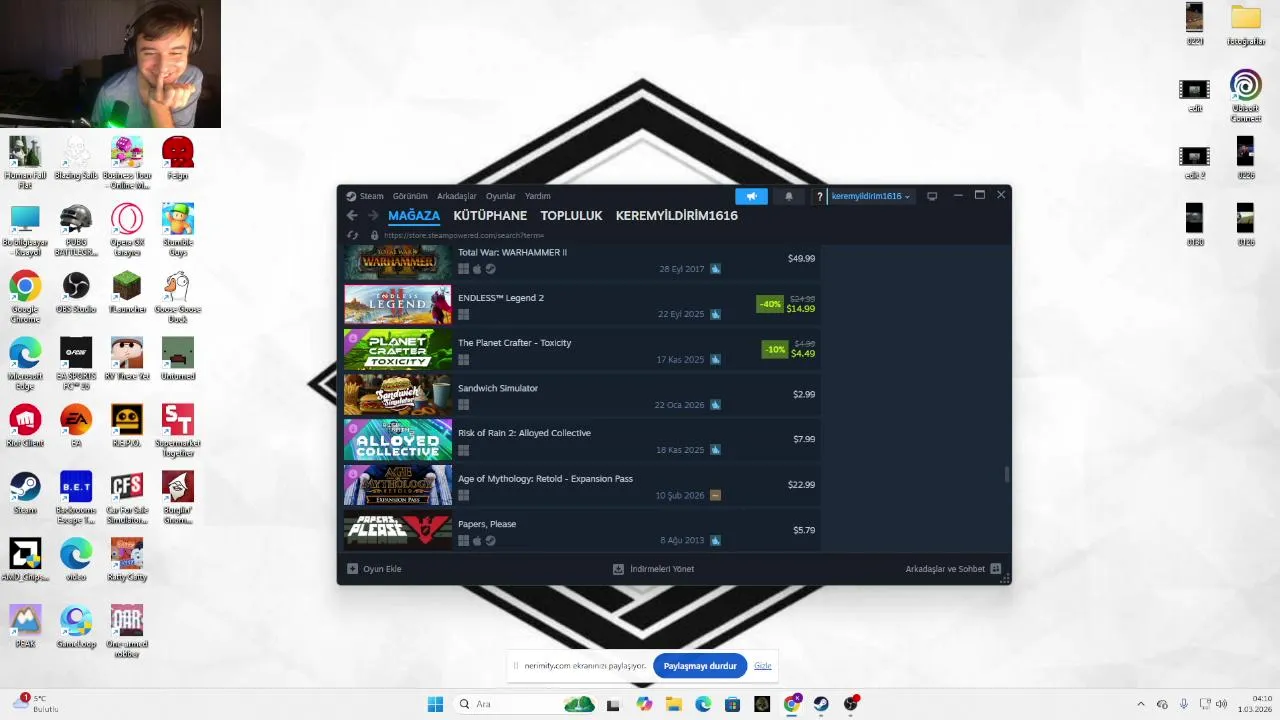The image size is (1280, 720).
Task: Click Oyun Ekle at bottom left
Action: pyautogui.click(x=374, y=569)
